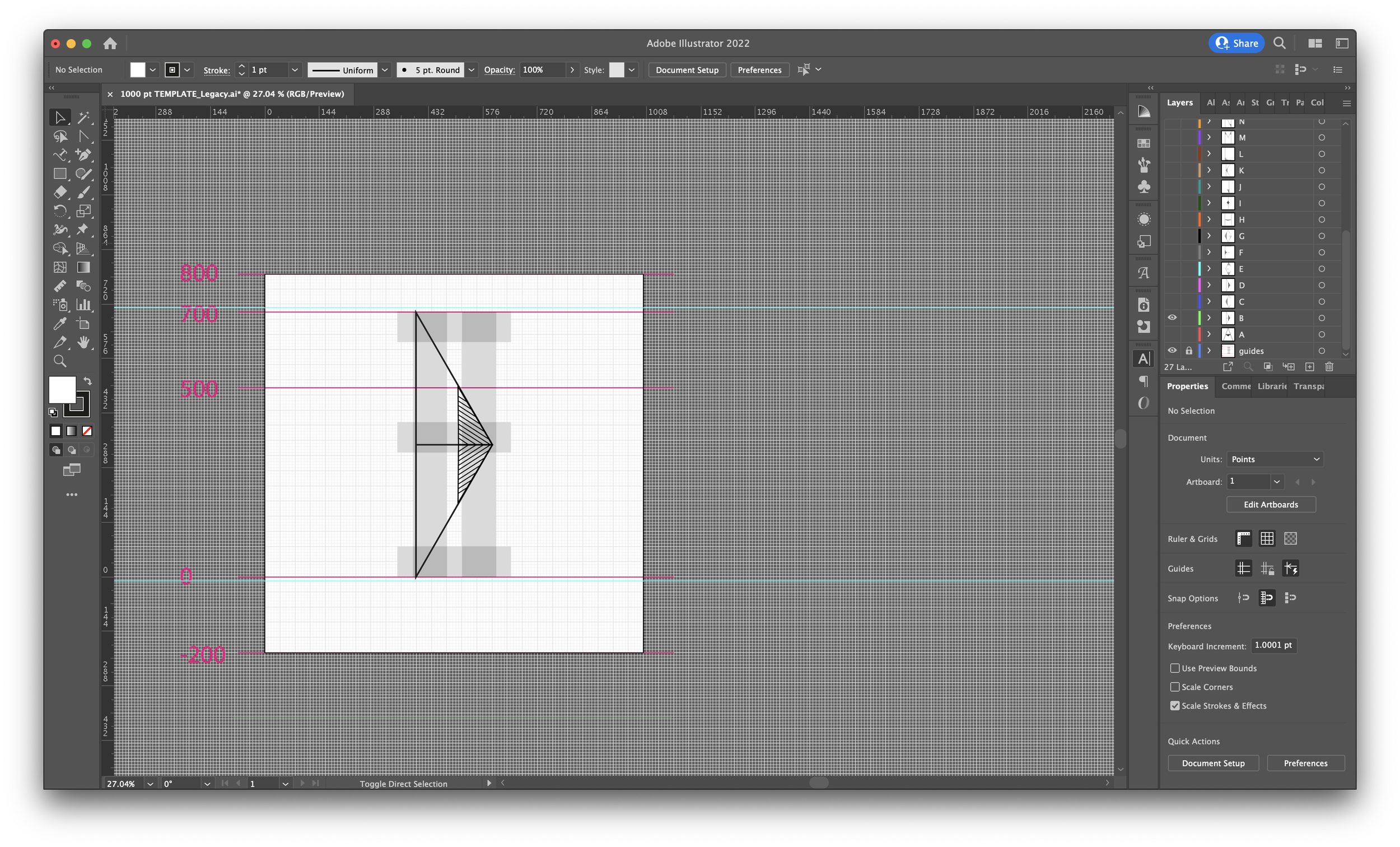Open the Transparency panel tab
The width and height of the screenshot is (1400, 847).
[x=1309, y=386]
